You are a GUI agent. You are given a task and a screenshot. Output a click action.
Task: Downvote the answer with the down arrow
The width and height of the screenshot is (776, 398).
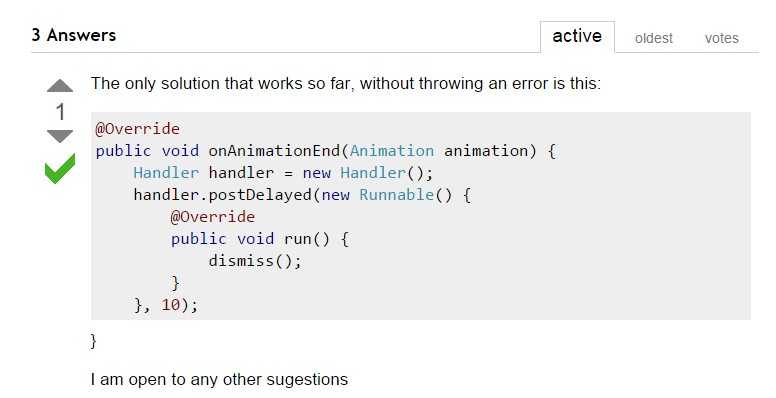click(x=60, y=136)
